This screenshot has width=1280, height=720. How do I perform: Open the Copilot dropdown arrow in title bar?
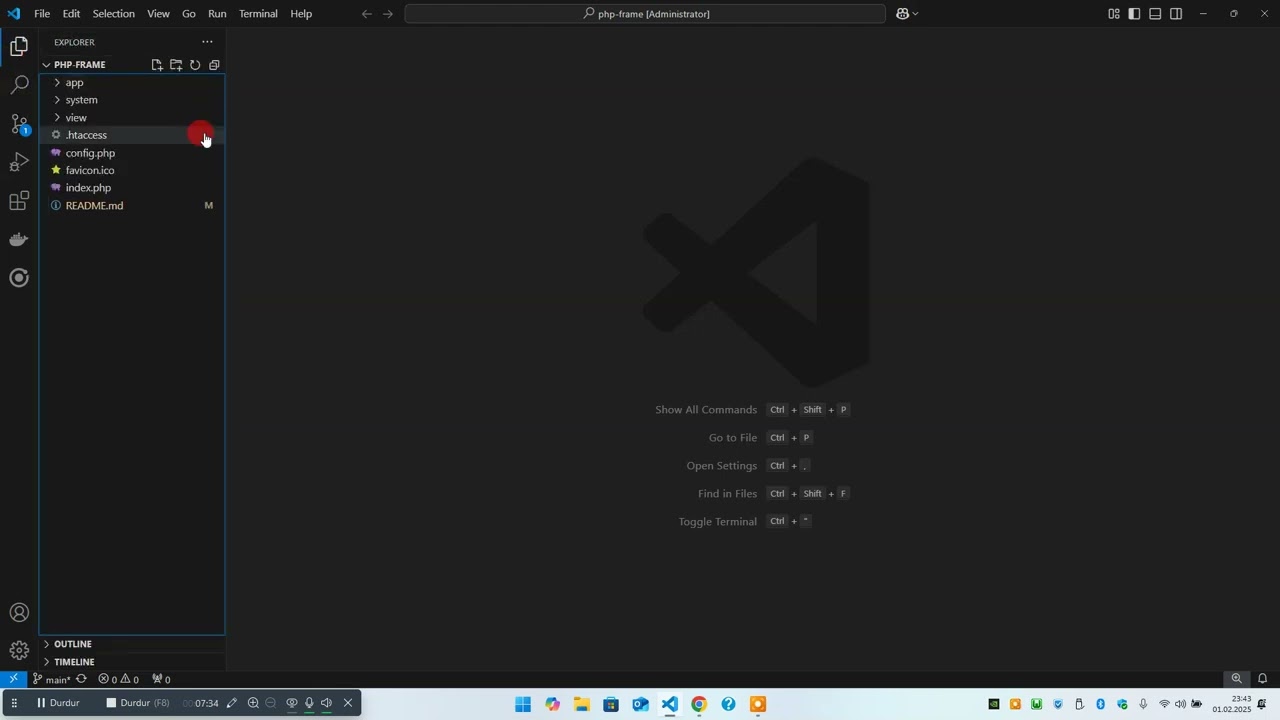[915, 14]
